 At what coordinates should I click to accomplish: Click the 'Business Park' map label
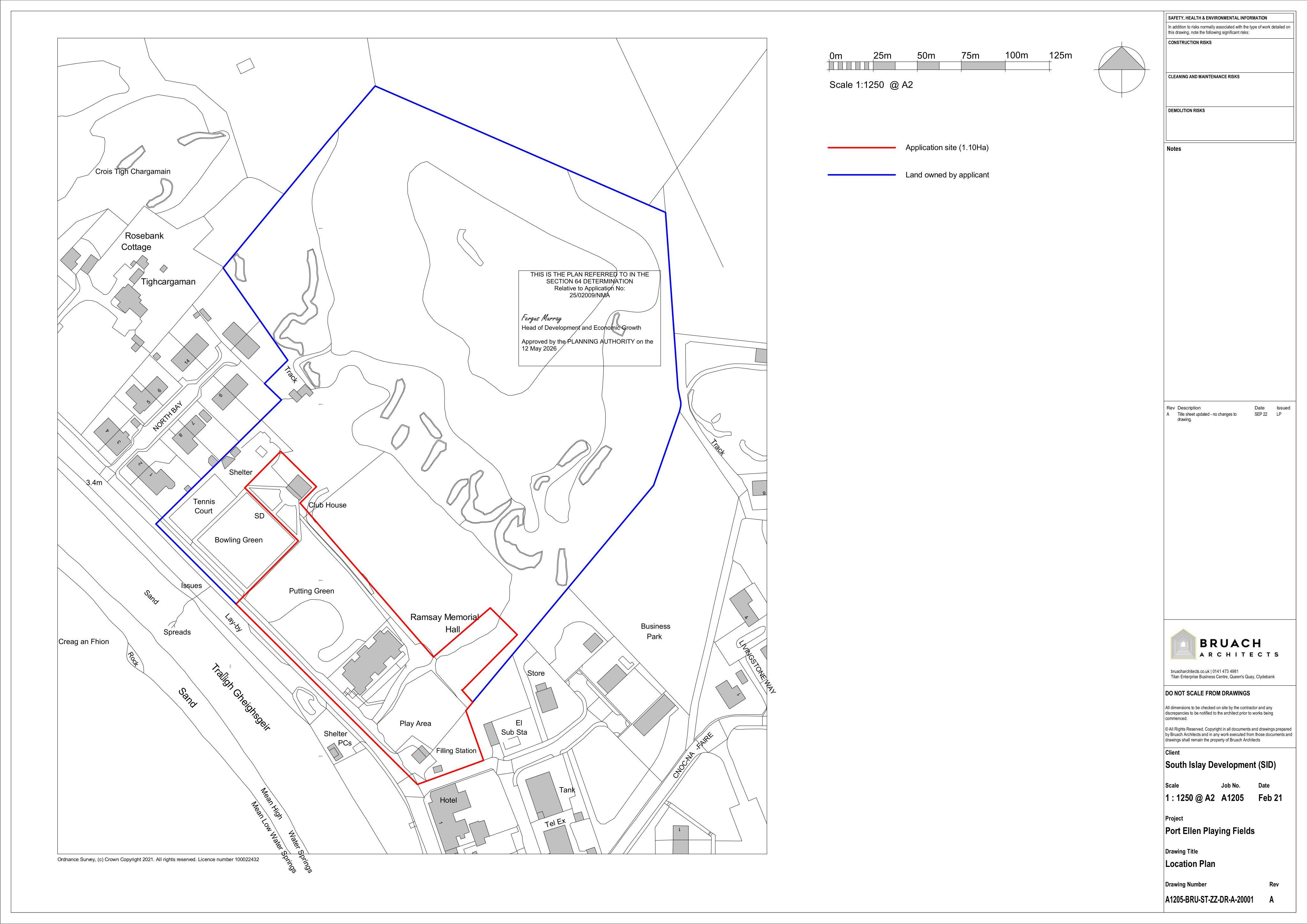tap(655, 632)
